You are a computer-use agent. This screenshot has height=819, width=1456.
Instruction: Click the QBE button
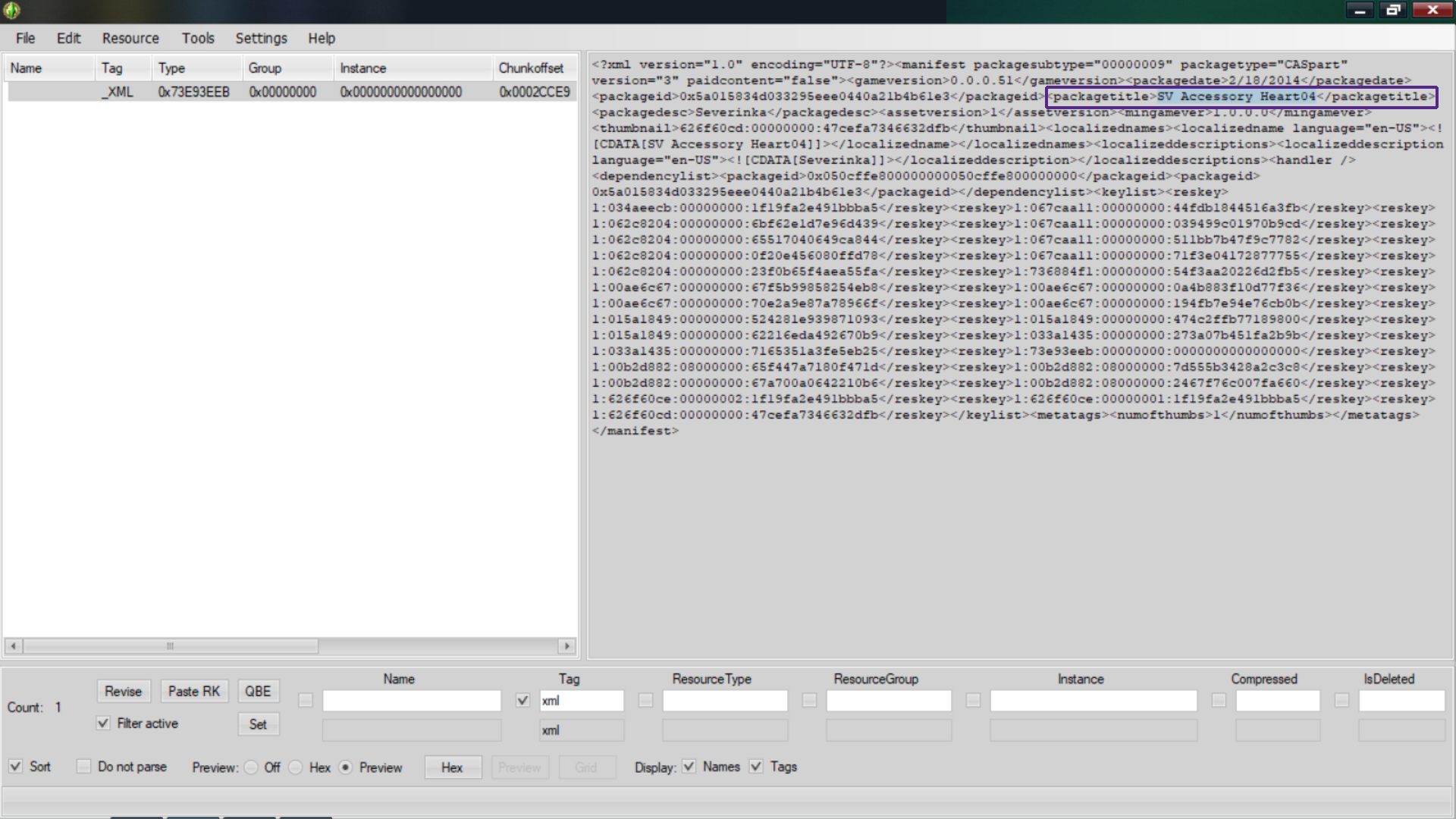coord(258,692)
